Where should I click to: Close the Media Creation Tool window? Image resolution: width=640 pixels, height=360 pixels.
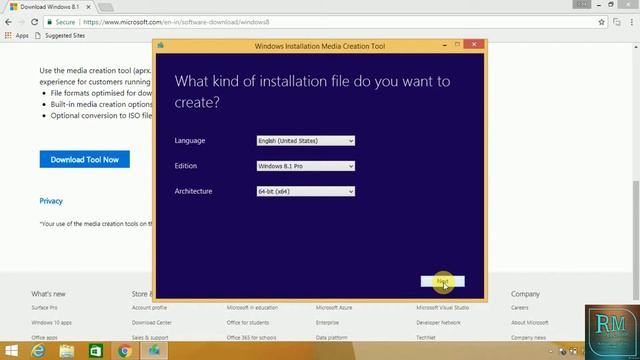click(474, 44)
